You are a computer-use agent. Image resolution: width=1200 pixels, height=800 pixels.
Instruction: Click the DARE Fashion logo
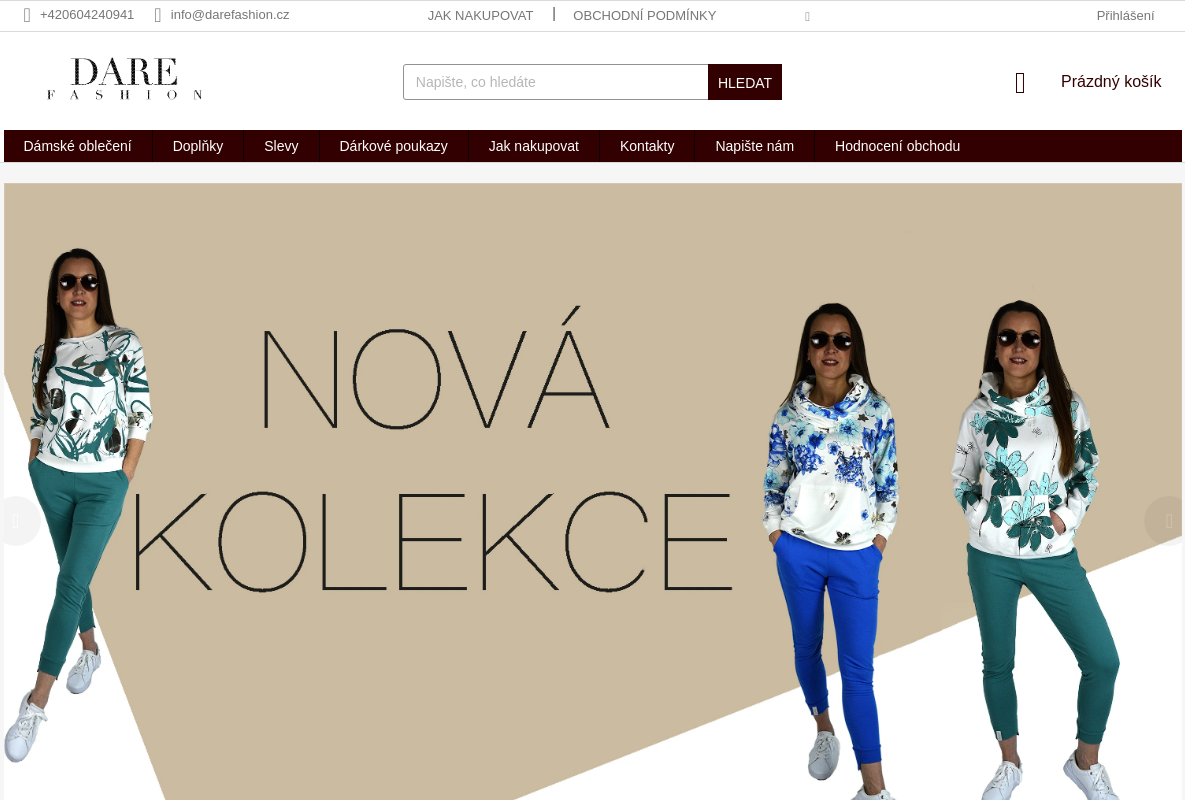(x=125, y=79)
